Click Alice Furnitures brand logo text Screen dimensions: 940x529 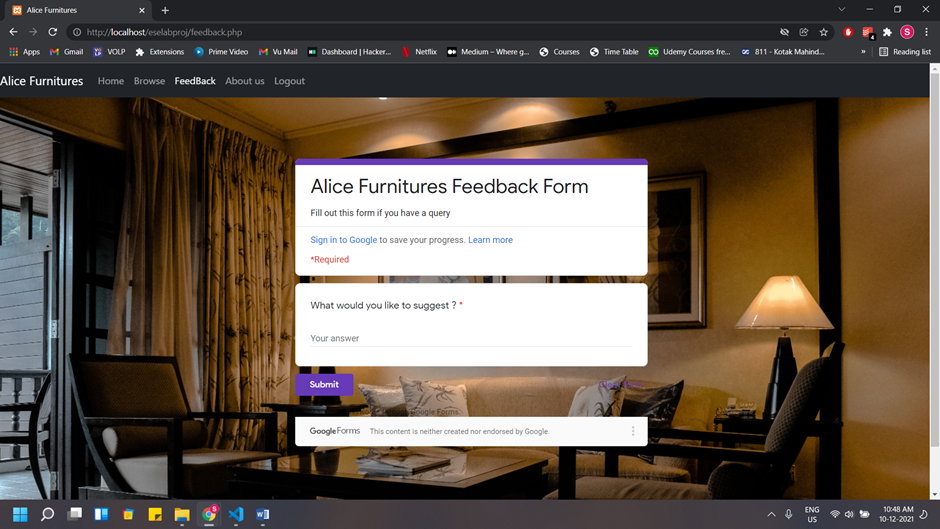pos(41,81)
